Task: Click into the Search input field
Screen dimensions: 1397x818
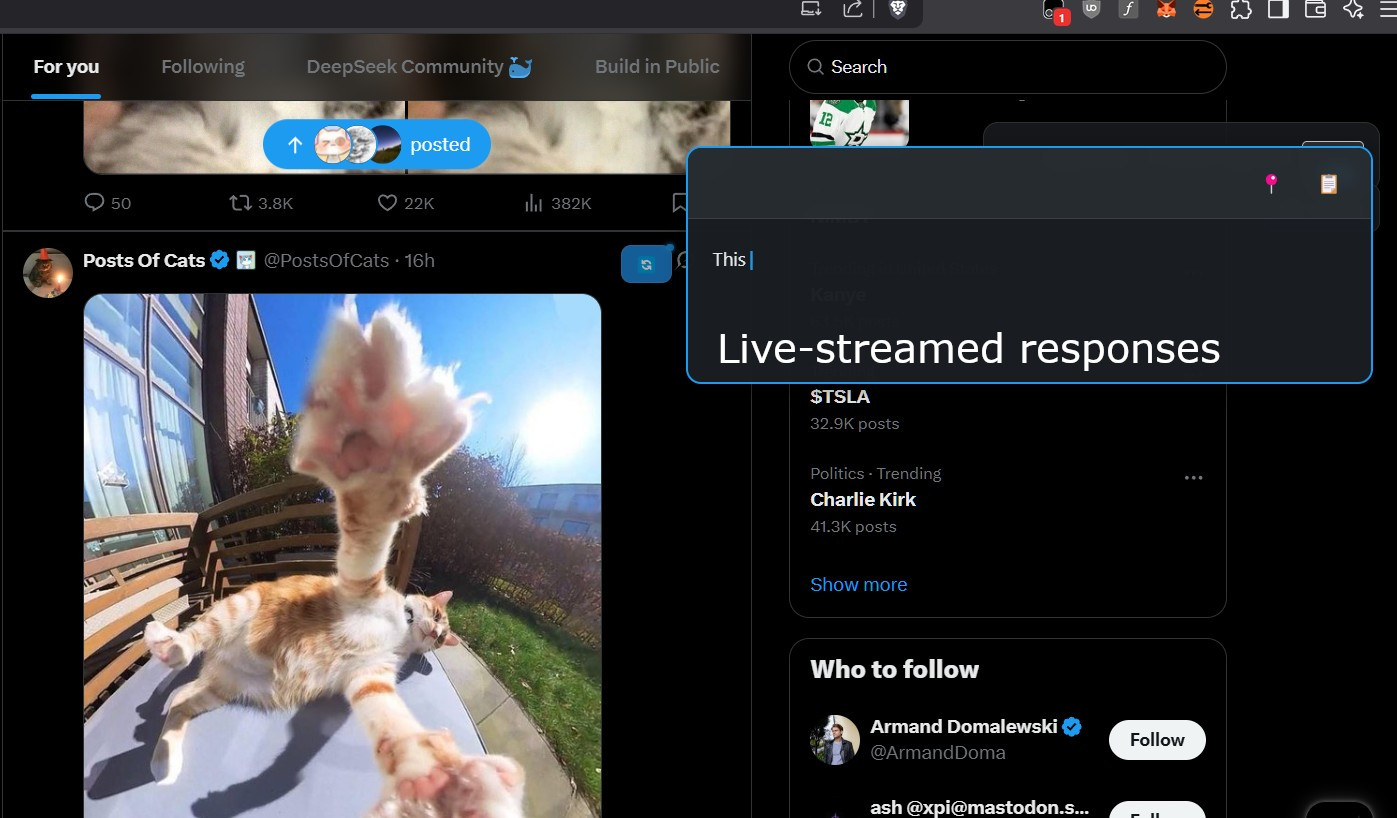Action: 1007,67
